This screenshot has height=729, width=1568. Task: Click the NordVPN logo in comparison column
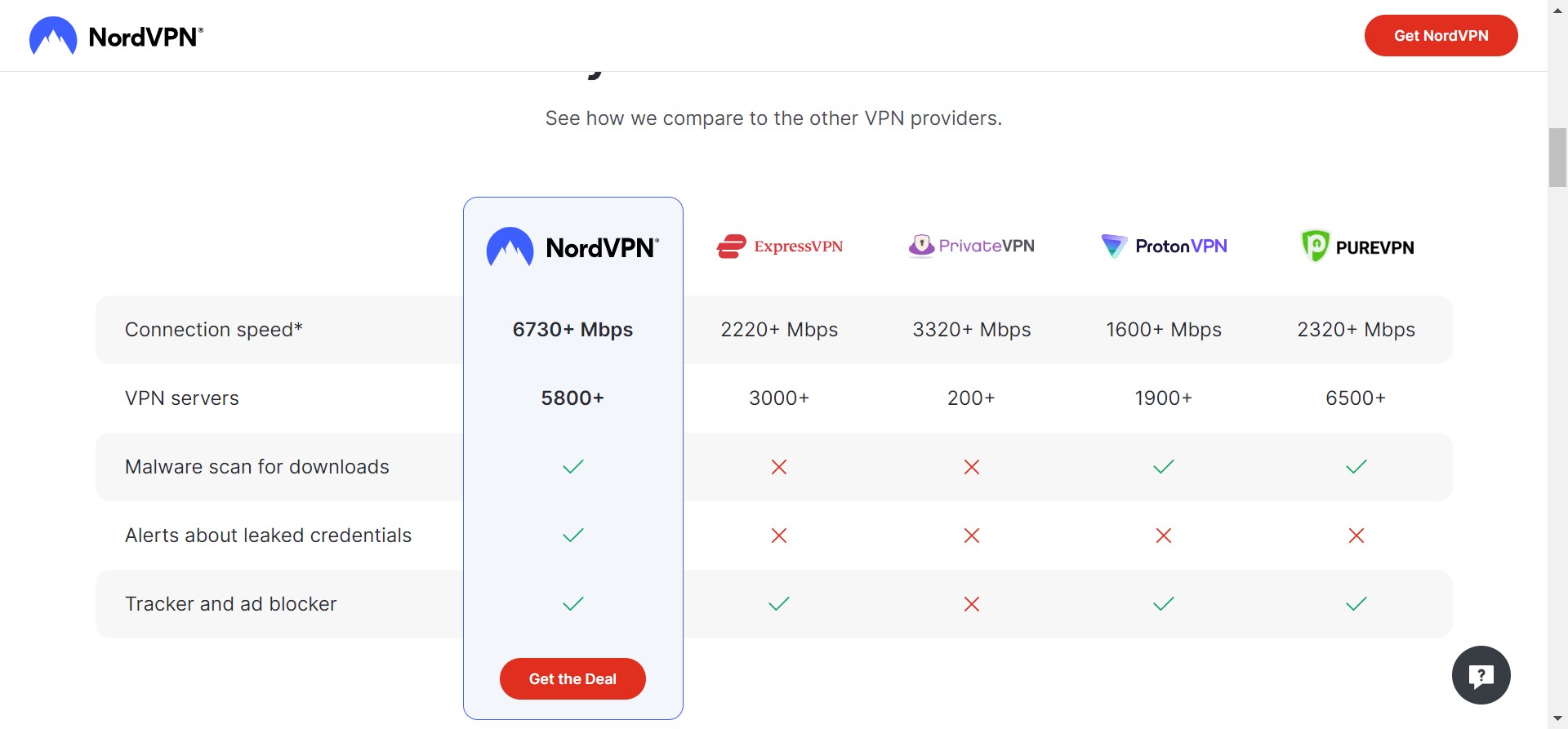[572, 247]
